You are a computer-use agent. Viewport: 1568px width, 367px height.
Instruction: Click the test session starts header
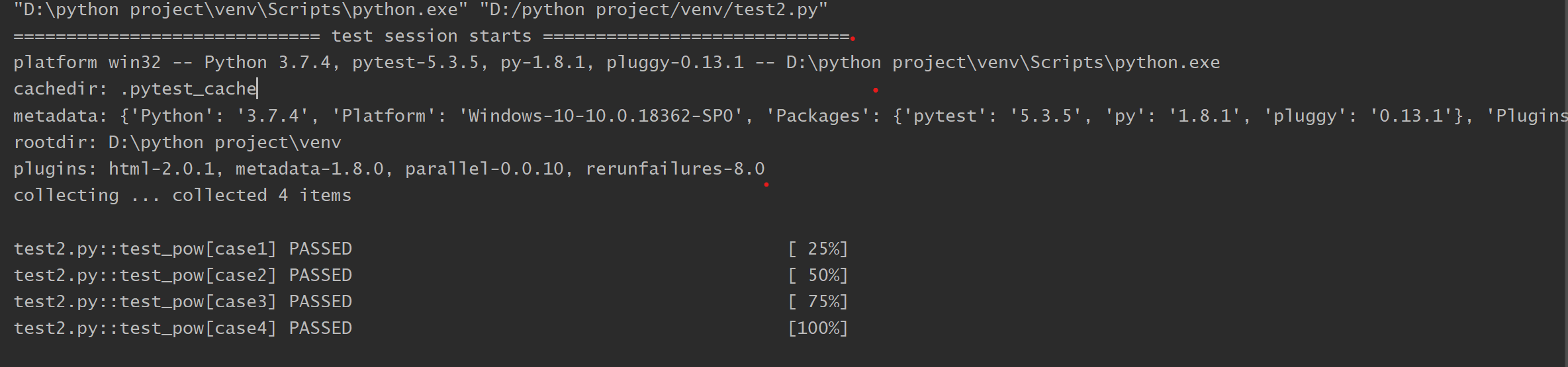(x=432, y=36)
